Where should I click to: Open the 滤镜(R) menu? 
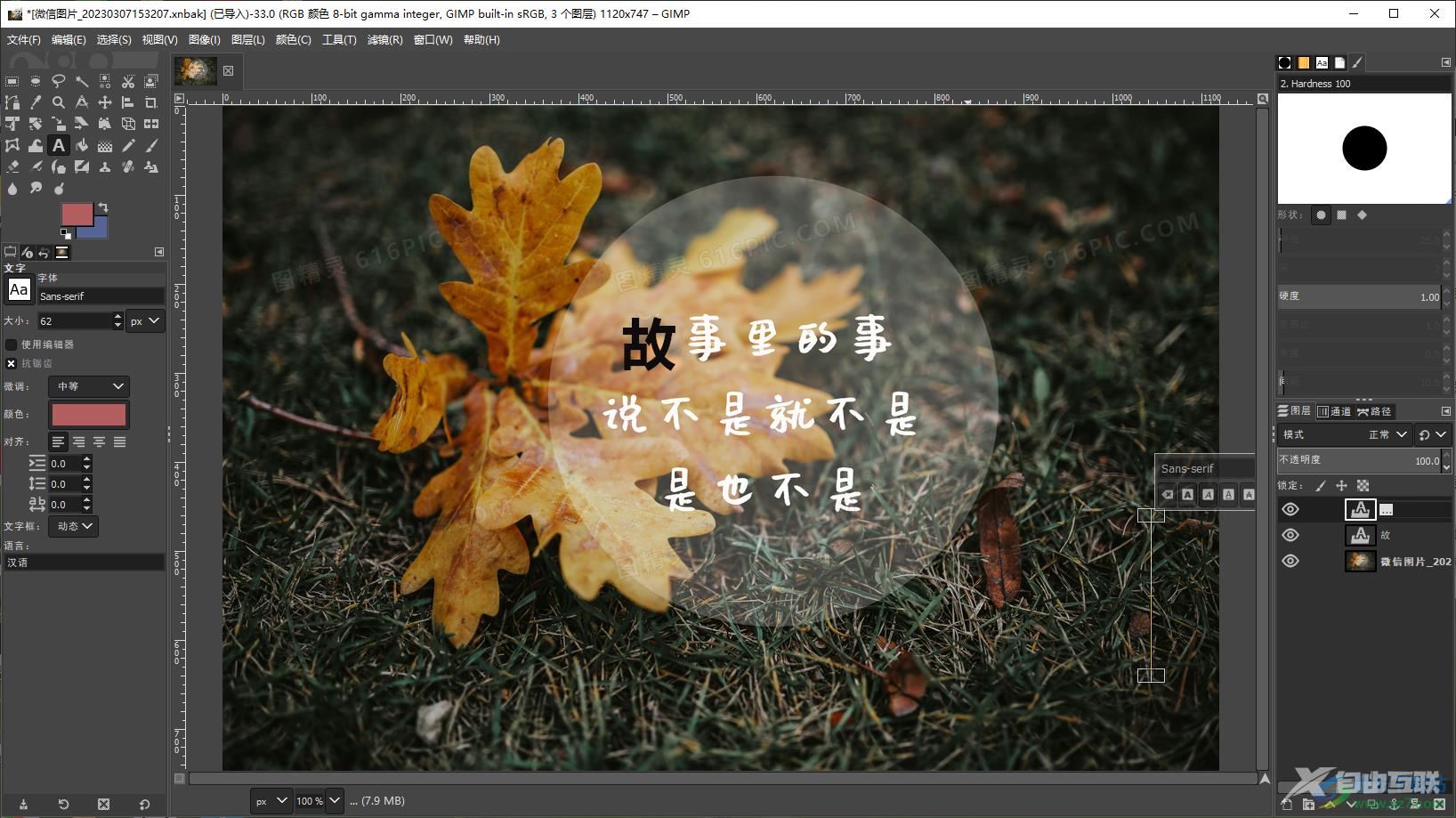(x=384, y=40)
